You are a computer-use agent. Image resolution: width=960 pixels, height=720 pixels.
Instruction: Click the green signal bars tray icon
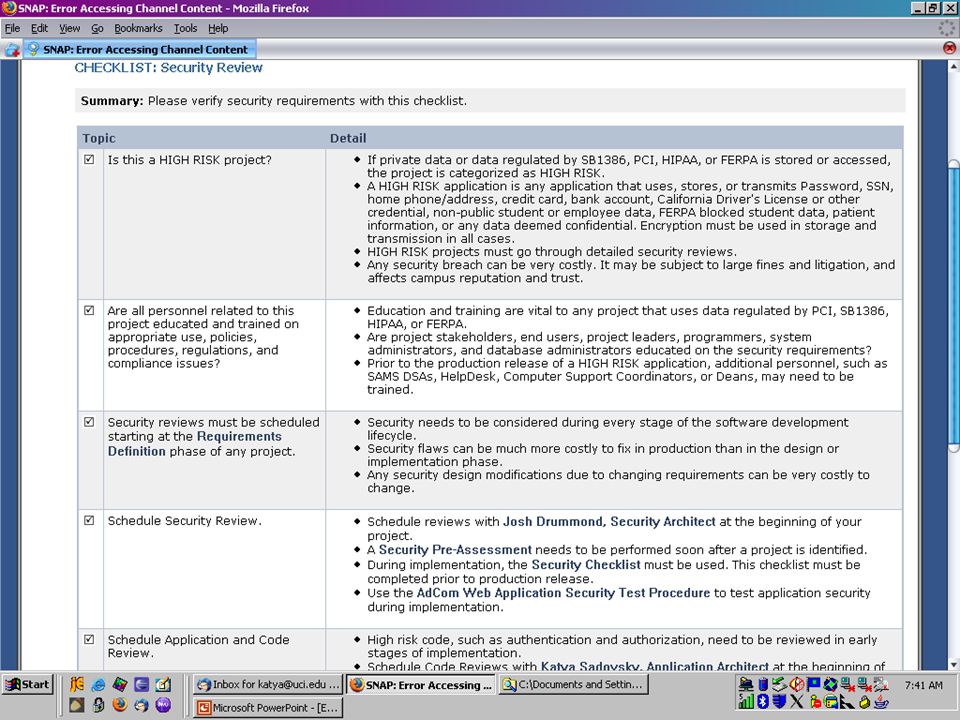pyautogui.click(x=746, y=702)
